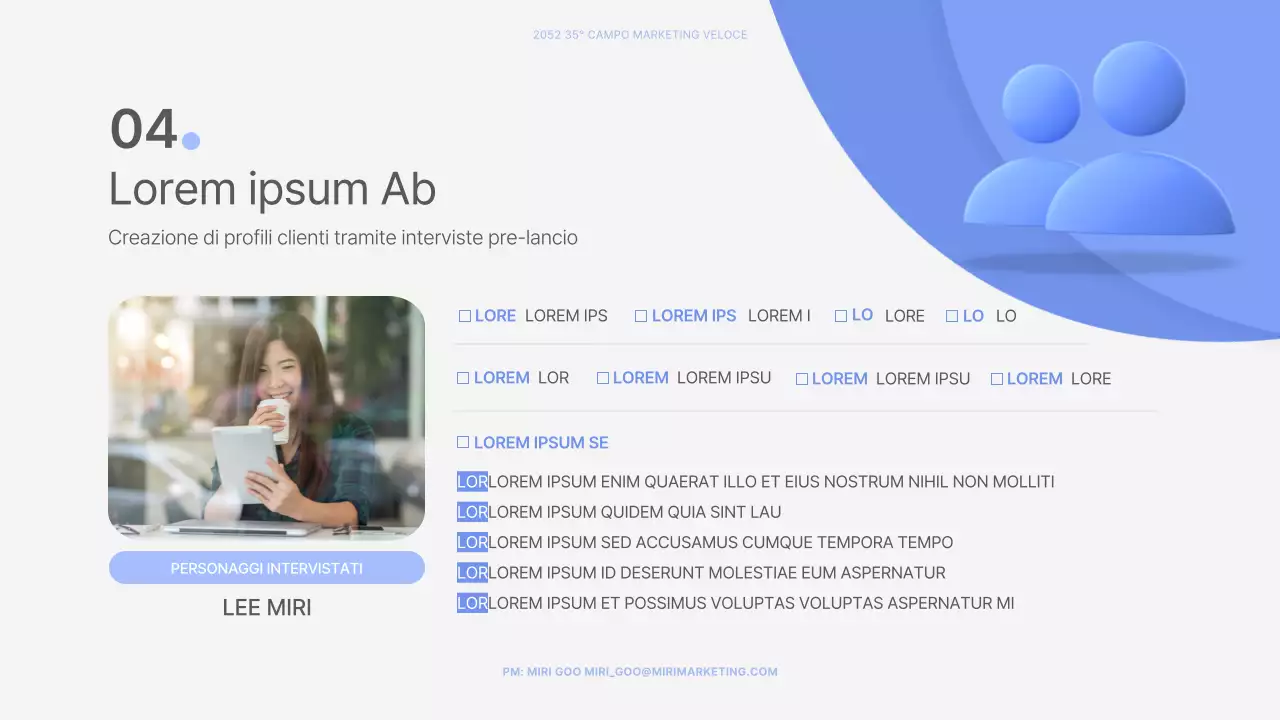Click the blue LOR tag before QUIDEM QUIA line
Image resolution: width=1280 pixels, height=720 pixels.
(472, 512)
